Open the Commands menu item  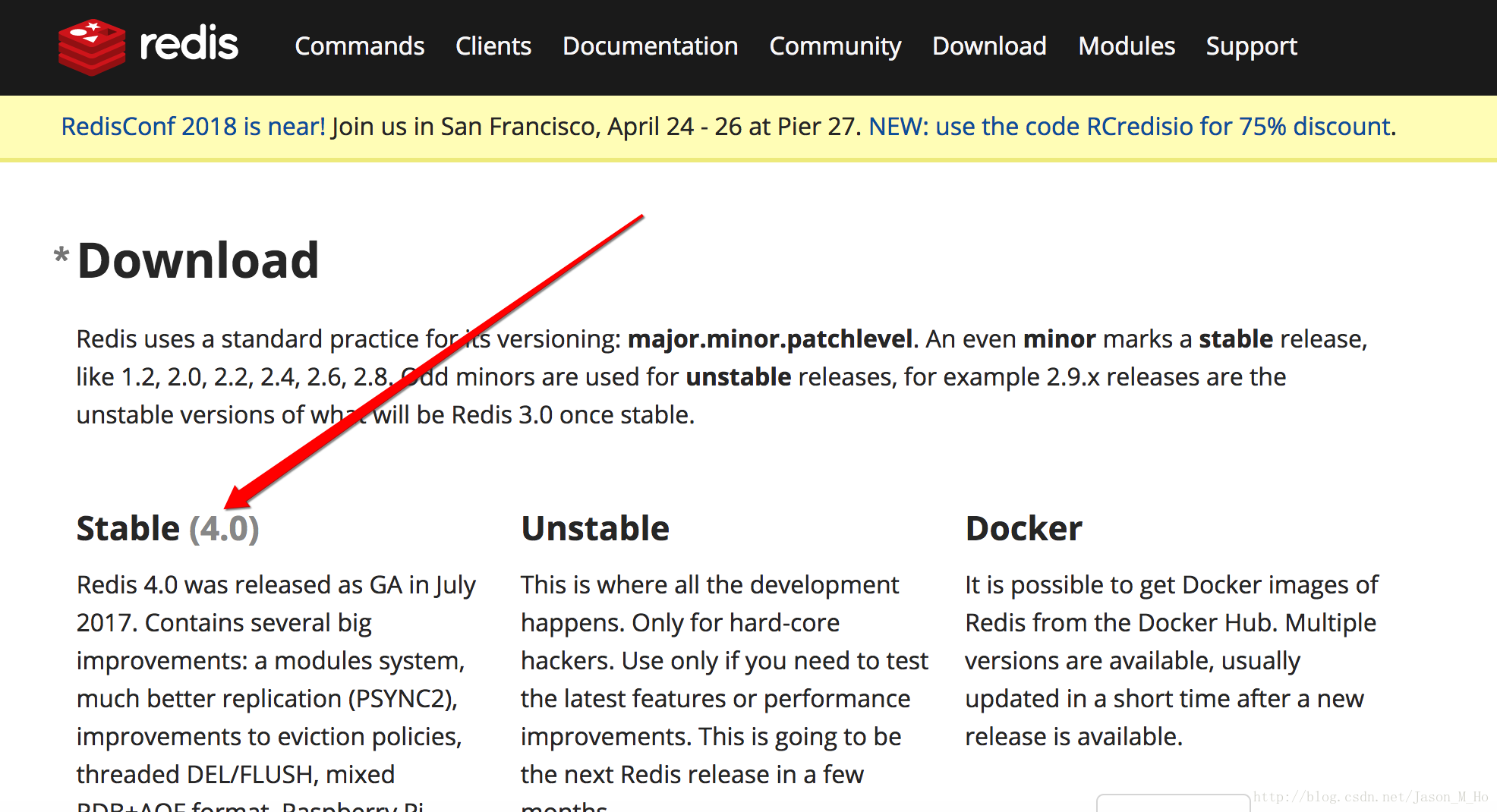[x=359, y=46]
